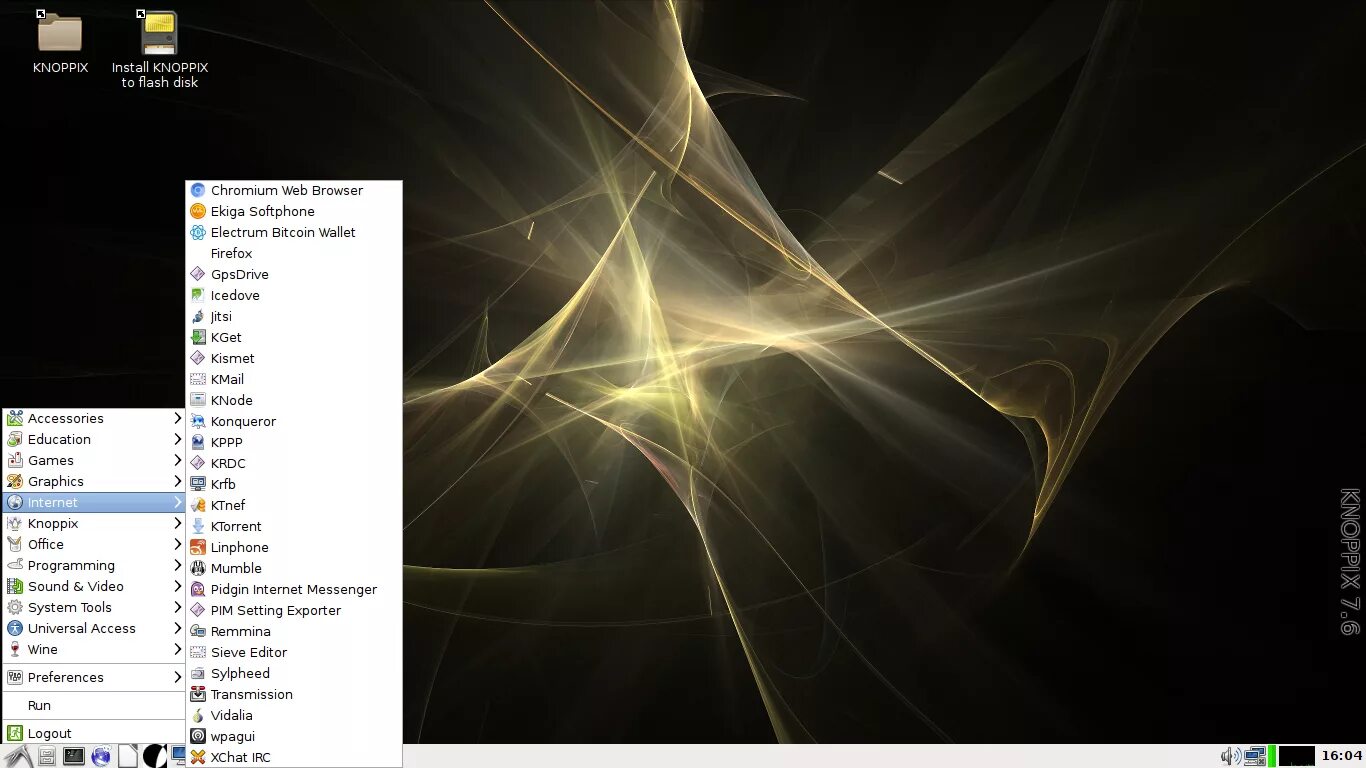Click the black CPU monitor graph
This screenshot has width=1366, height=768.
point(1297,756)
